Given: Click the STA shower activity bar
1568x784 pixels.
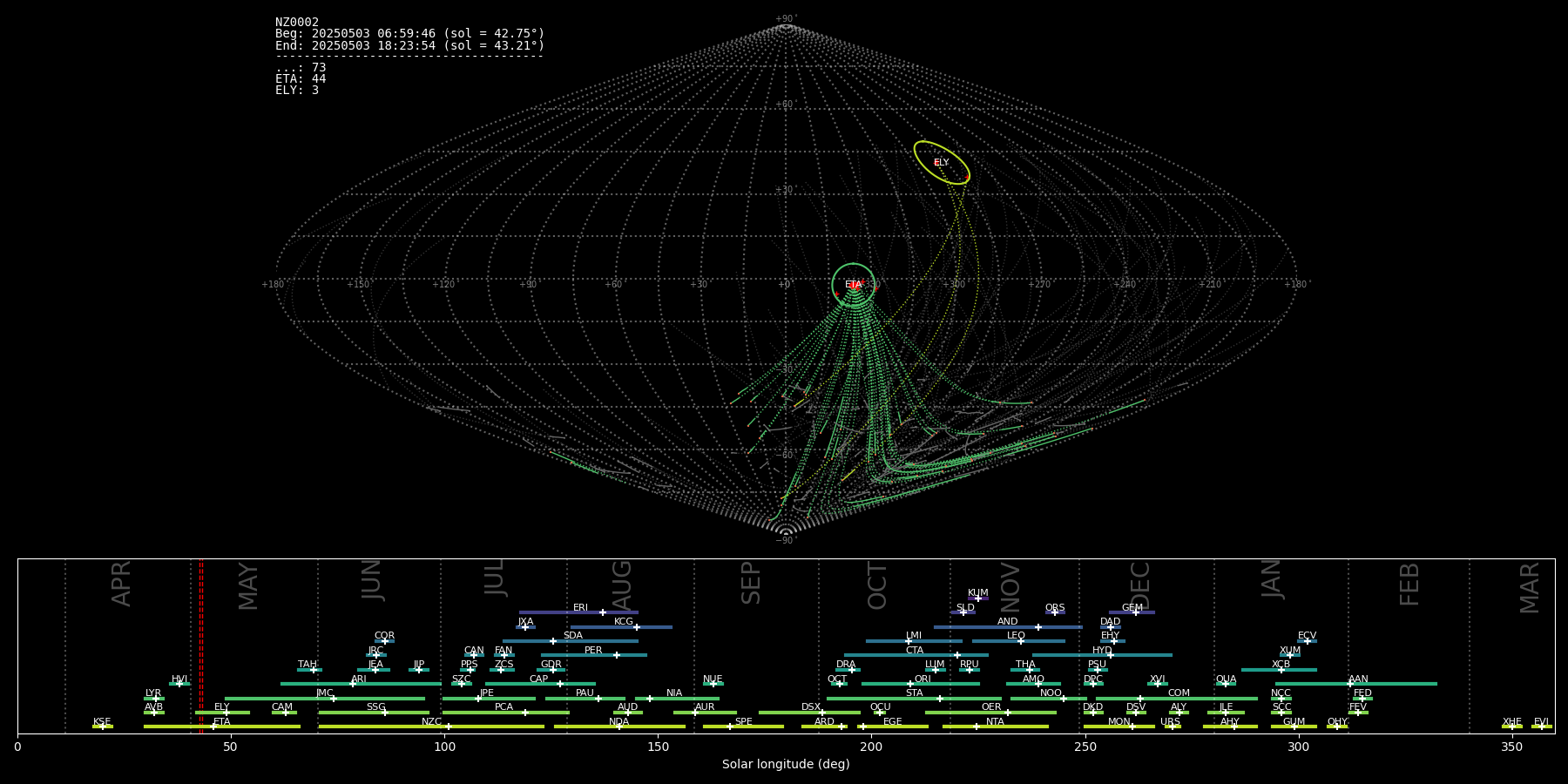Looking at the screenshot, I should click(x=914, y=699).
